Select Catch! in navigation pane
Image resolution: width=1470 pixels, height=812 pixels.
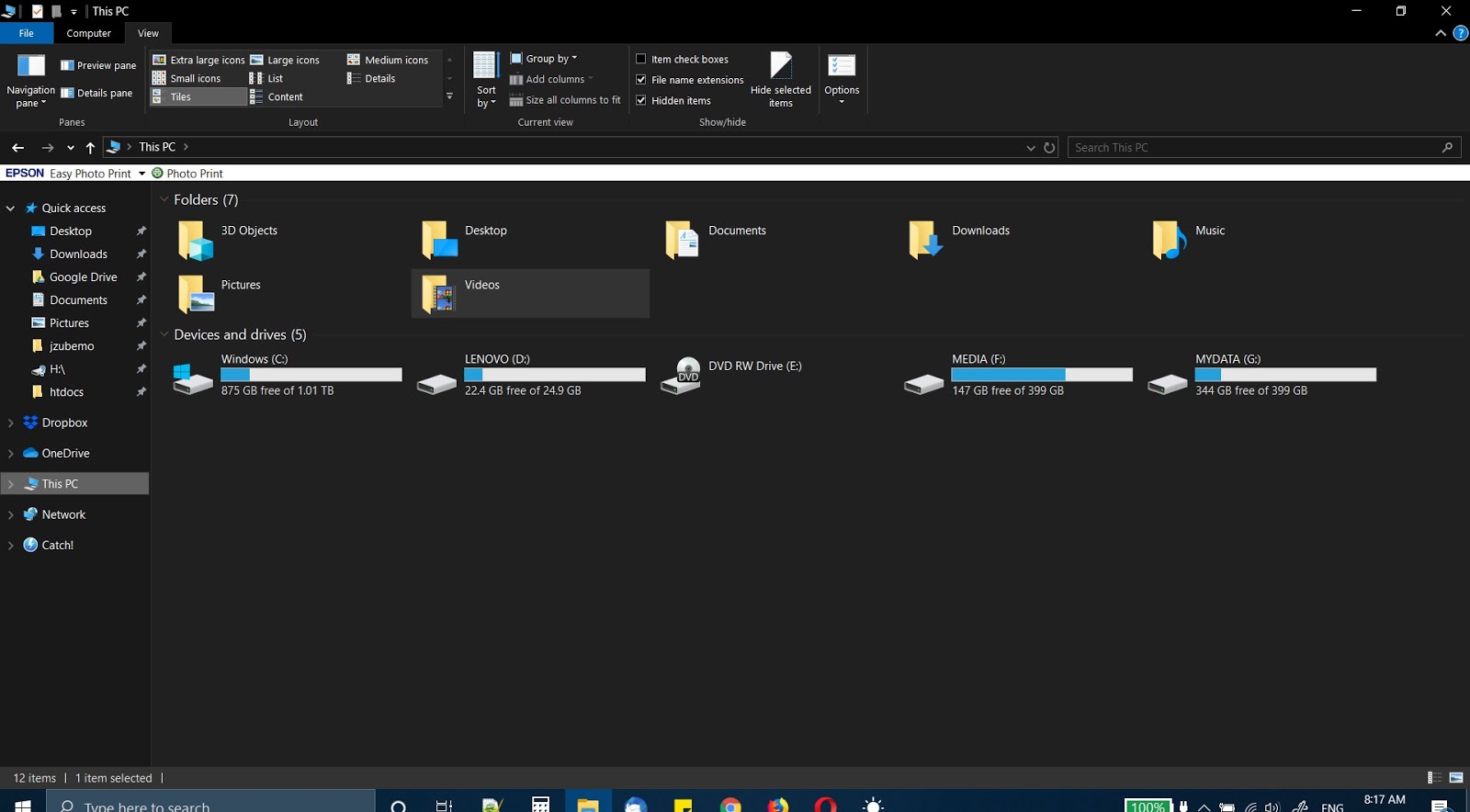point(57,545)
